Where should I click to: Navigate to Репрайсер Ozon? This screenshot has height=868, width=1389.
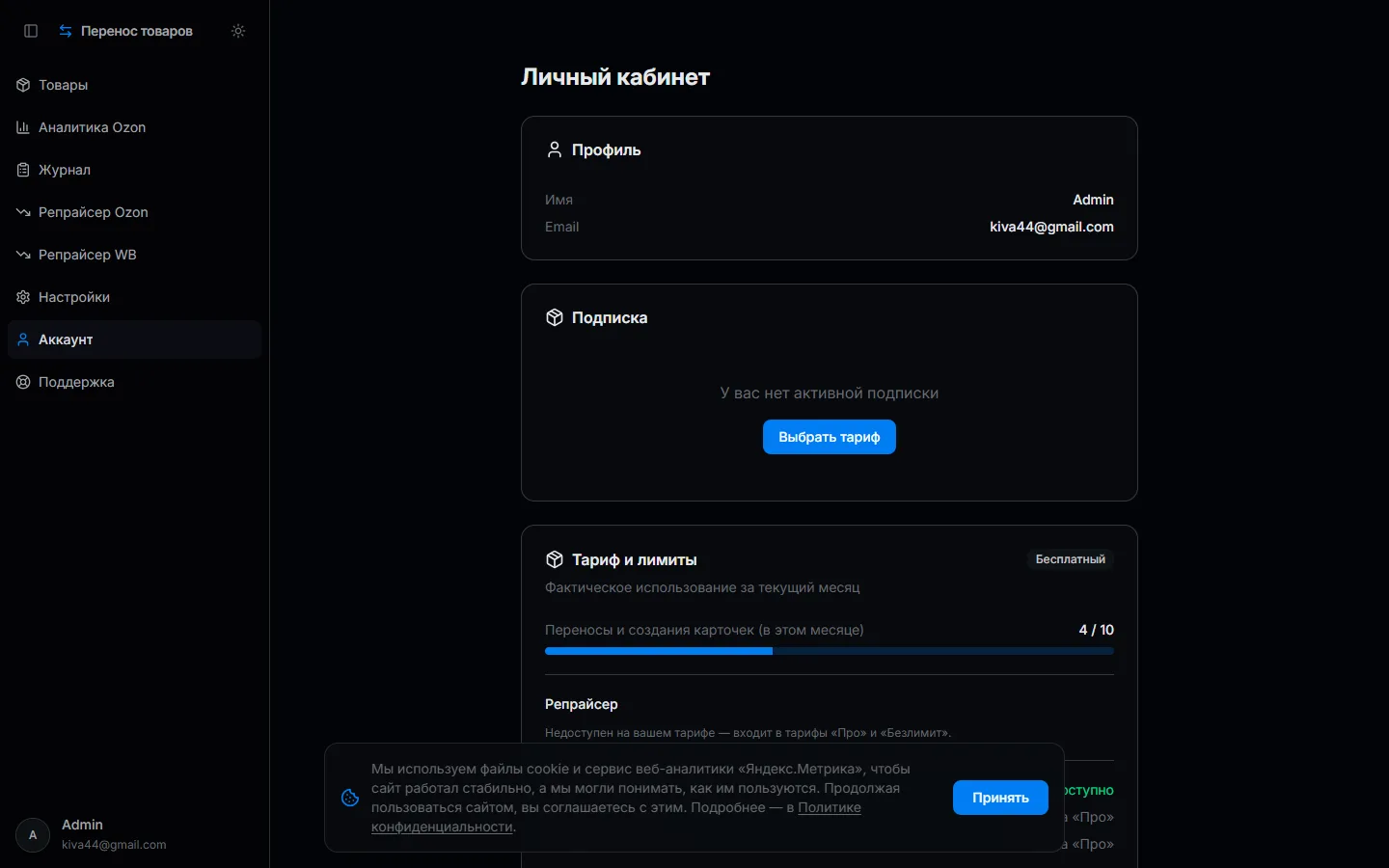click(x=134, y=212)
